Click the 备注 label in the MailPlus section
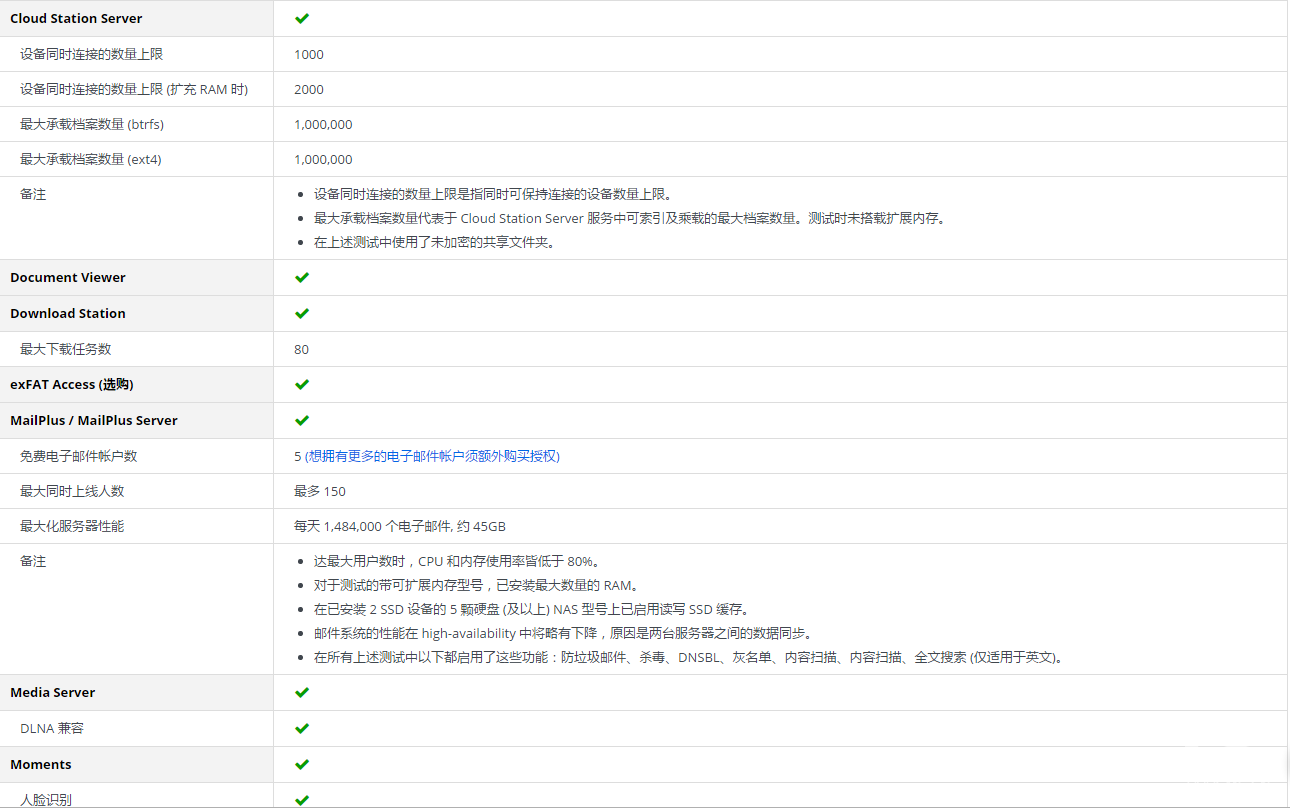 (x=33, y=561)
